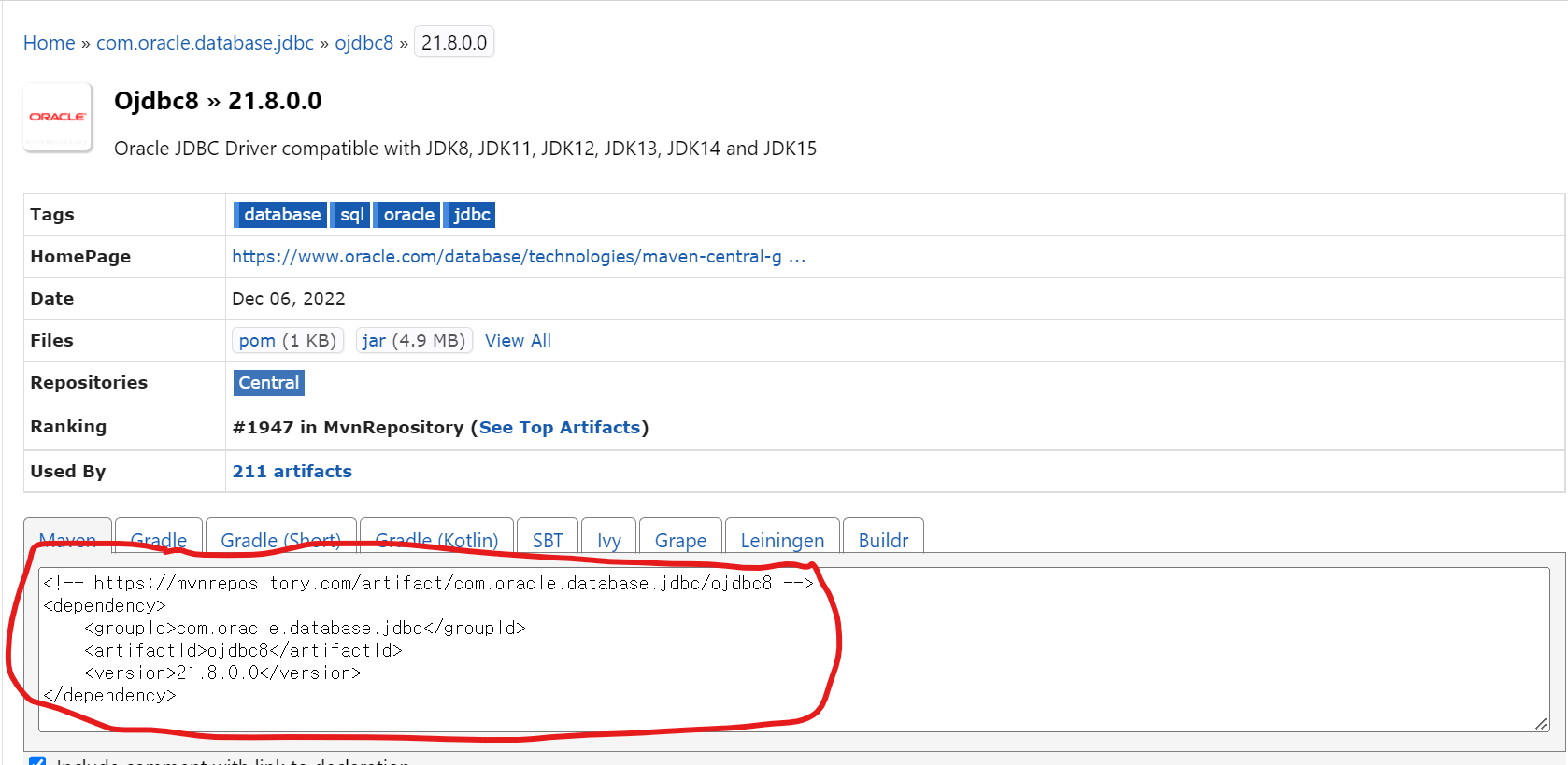
Task: Switch to the SBT tab
Action: point(548,536)
